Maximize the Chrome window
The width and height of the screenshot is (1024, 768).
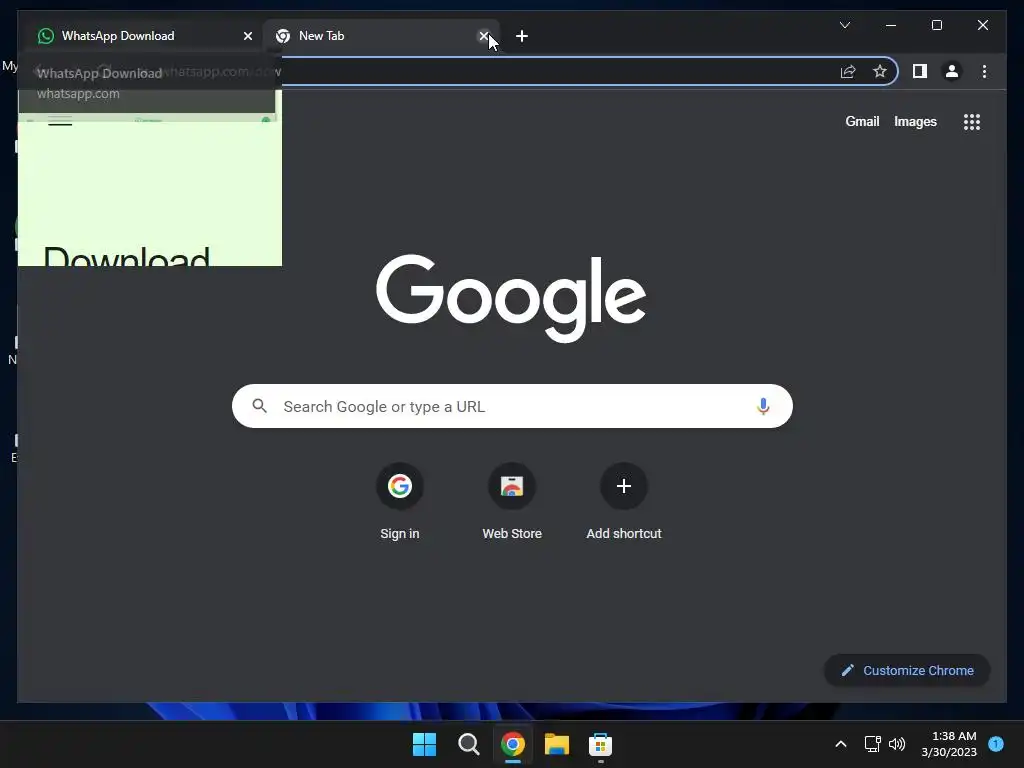[936, 25]
